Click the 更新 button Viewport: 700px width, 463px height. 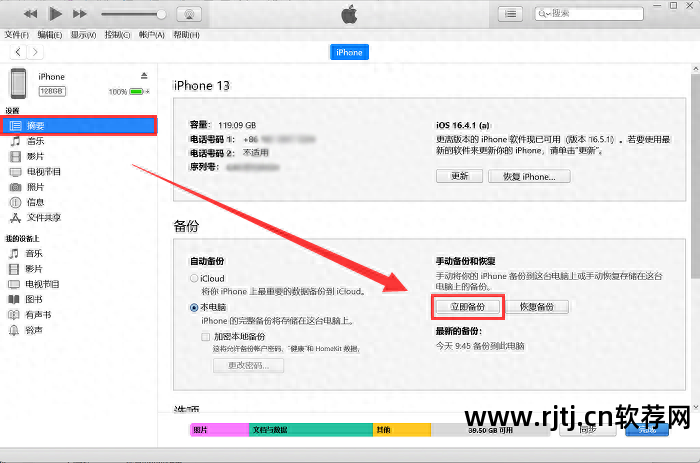click(459, 176)
